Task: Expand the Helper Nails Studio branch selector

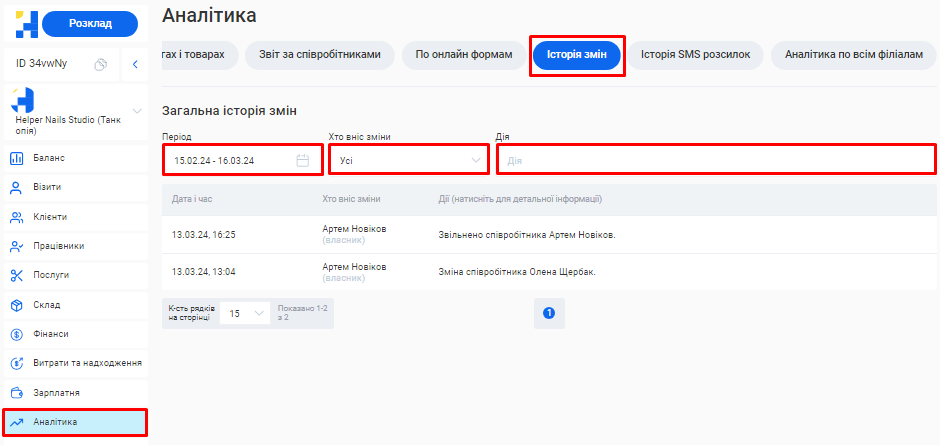Action: coord(137,110)
